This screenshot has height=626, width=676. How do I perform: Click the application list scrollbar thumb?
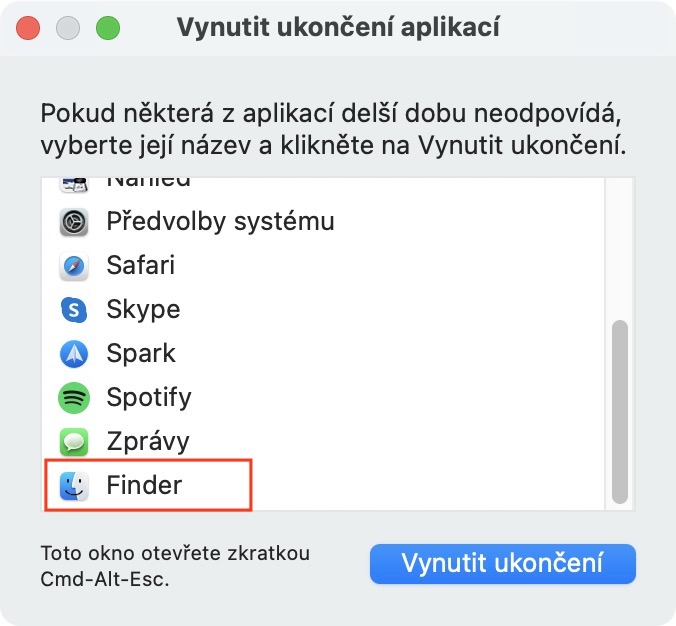620,410
